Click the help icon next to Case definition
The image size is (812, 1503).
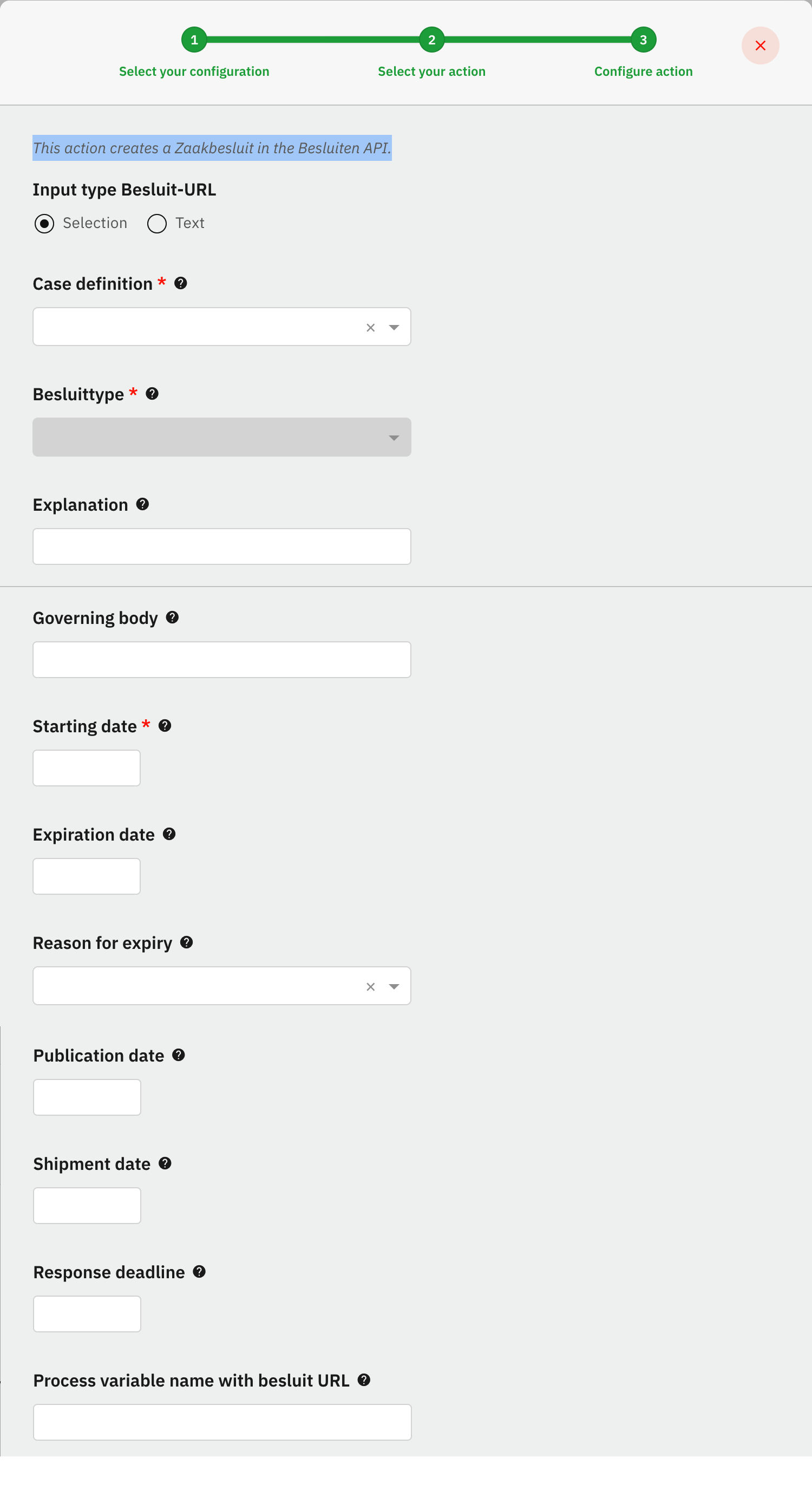(x=181, y=284)
